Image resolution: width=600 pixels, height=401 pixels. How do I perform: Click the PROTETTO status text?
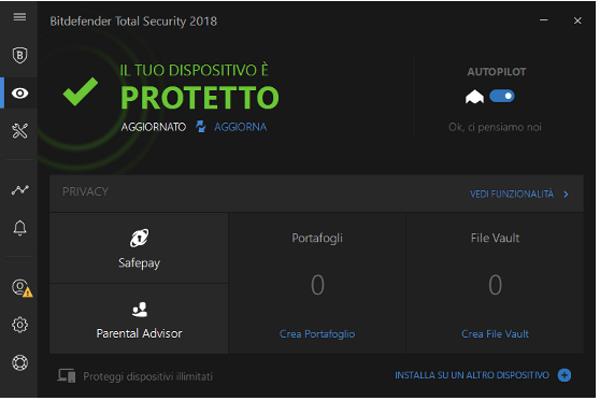(x=200, y=98)
